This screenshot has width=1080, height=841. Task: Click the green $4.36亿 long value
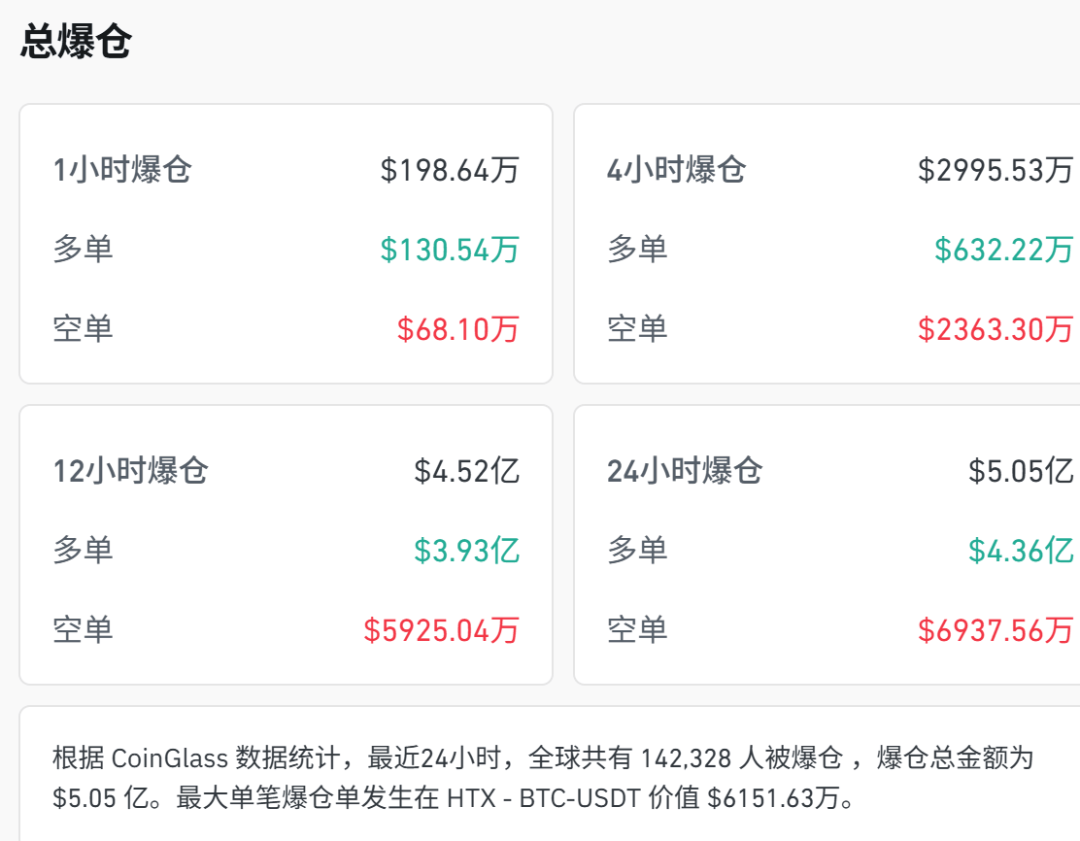click(1021, 550)
